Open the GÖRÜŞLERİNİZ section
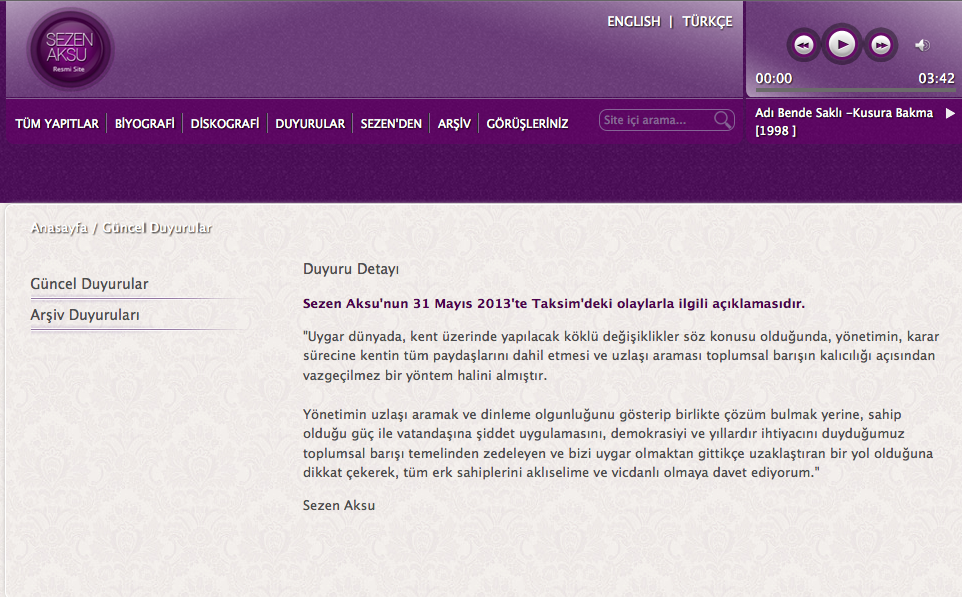 (x=527, y=122)
